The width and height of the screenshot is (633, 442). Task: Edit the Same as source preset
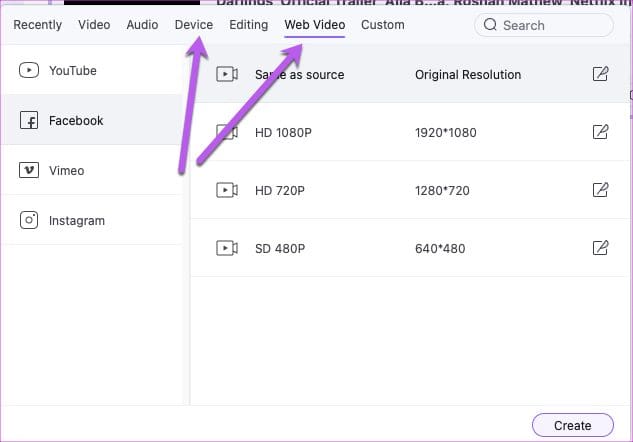pyautogui.click(x=600, y=74)
